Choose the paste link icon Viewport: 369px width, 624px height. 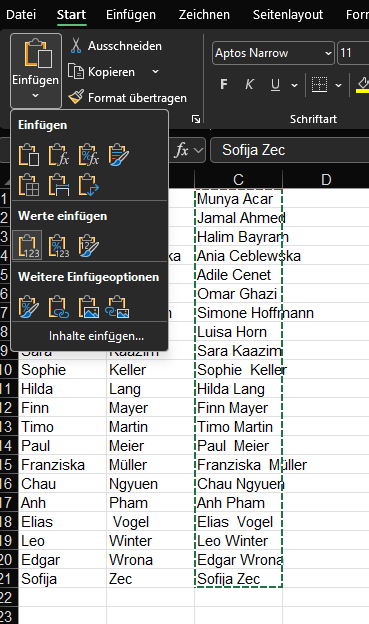point(59,306)
